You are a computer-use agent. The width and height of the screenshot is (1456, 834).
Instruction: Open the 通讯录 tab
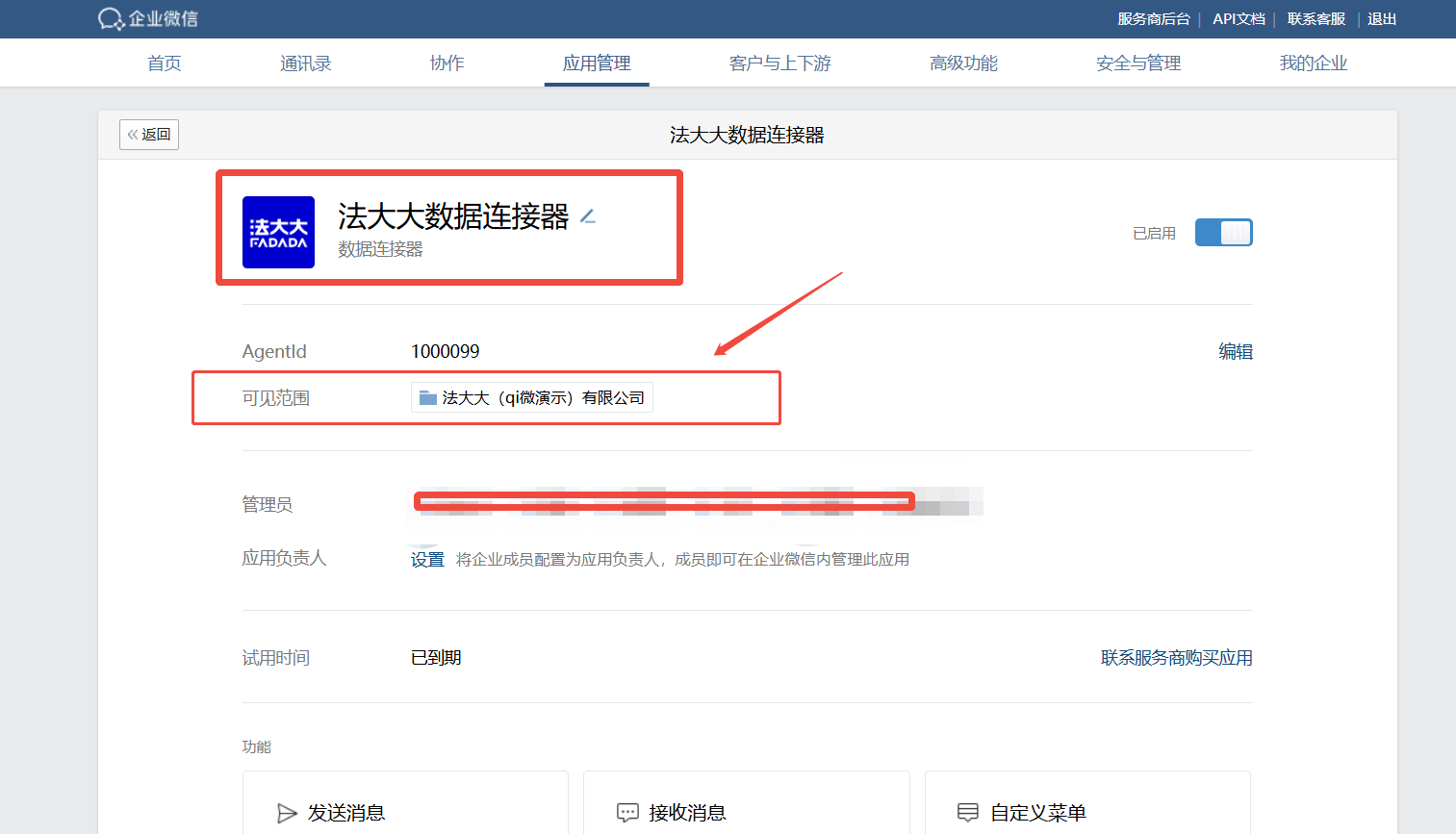305,63
